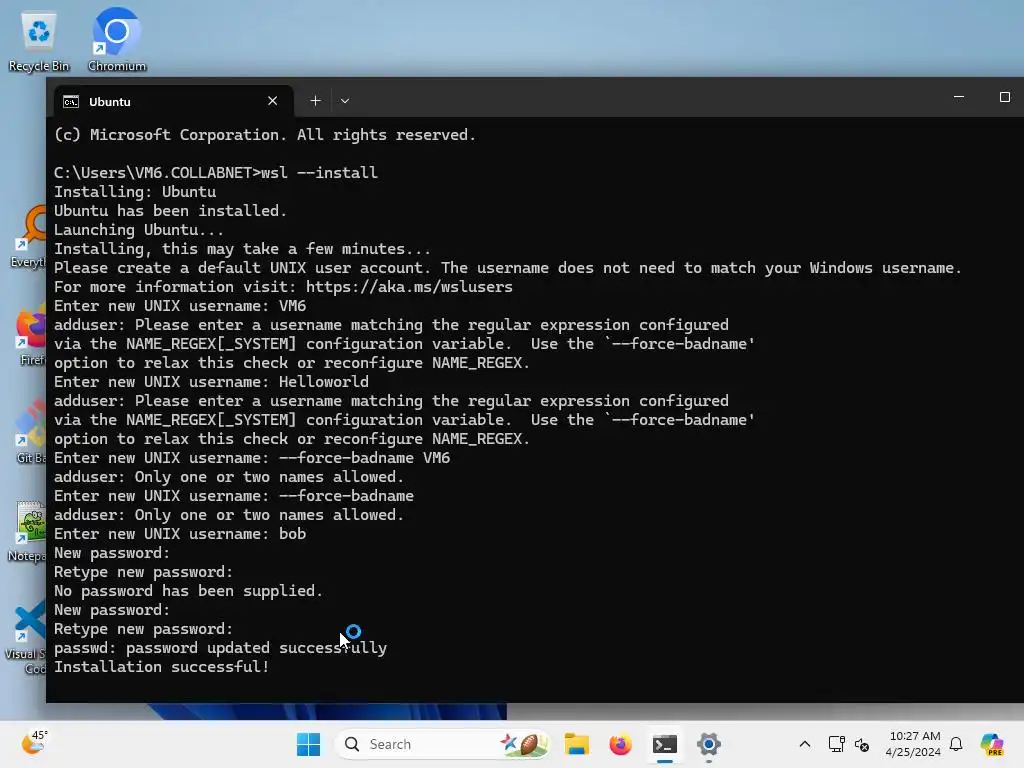
Task: Open the notifications bell icon
Action: pyautogui.click(x=956, y=744)
